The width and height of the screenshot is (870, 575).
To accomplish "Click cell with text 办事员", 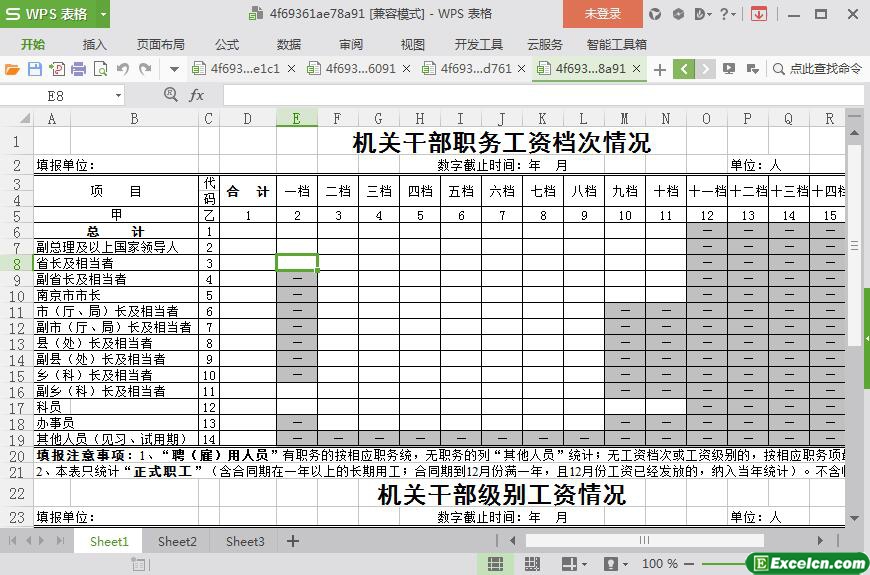I will (116, 423).
